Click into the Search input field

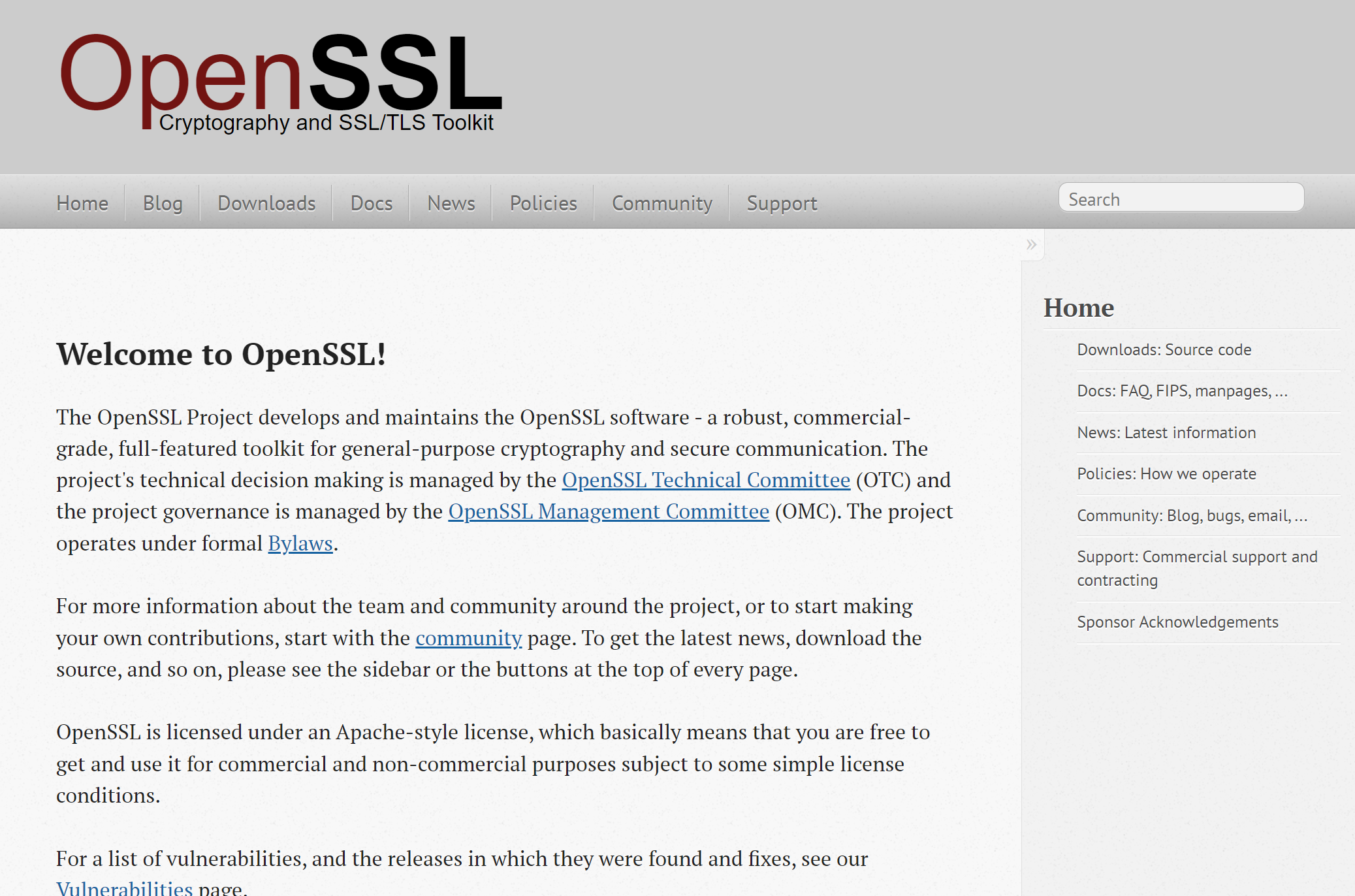pos(1181,199)
